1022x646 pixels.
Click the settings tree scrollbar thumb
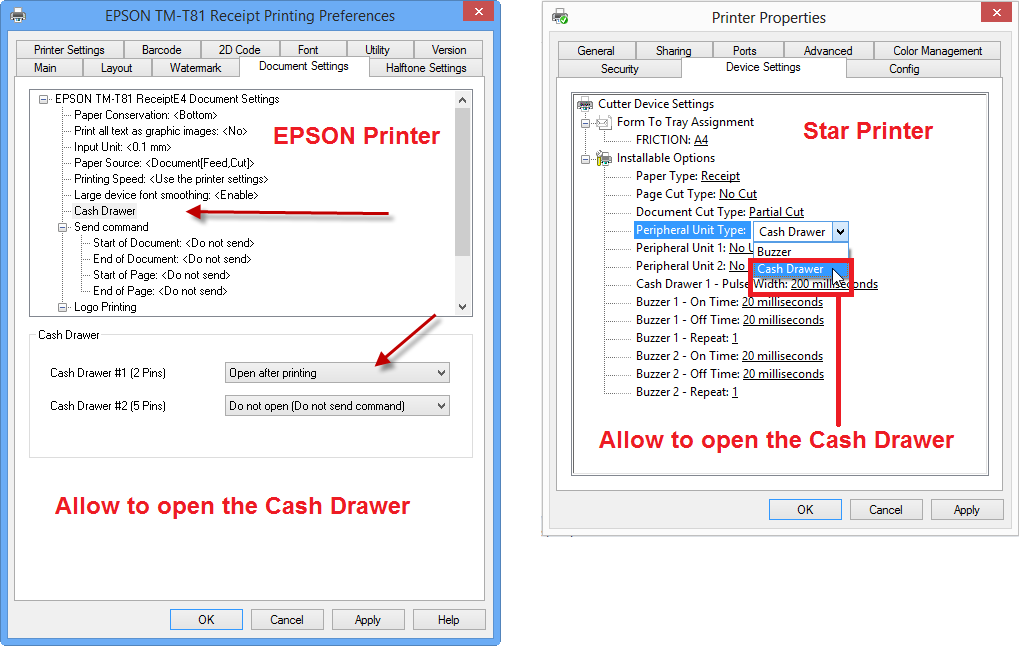(x=462, y=182)
